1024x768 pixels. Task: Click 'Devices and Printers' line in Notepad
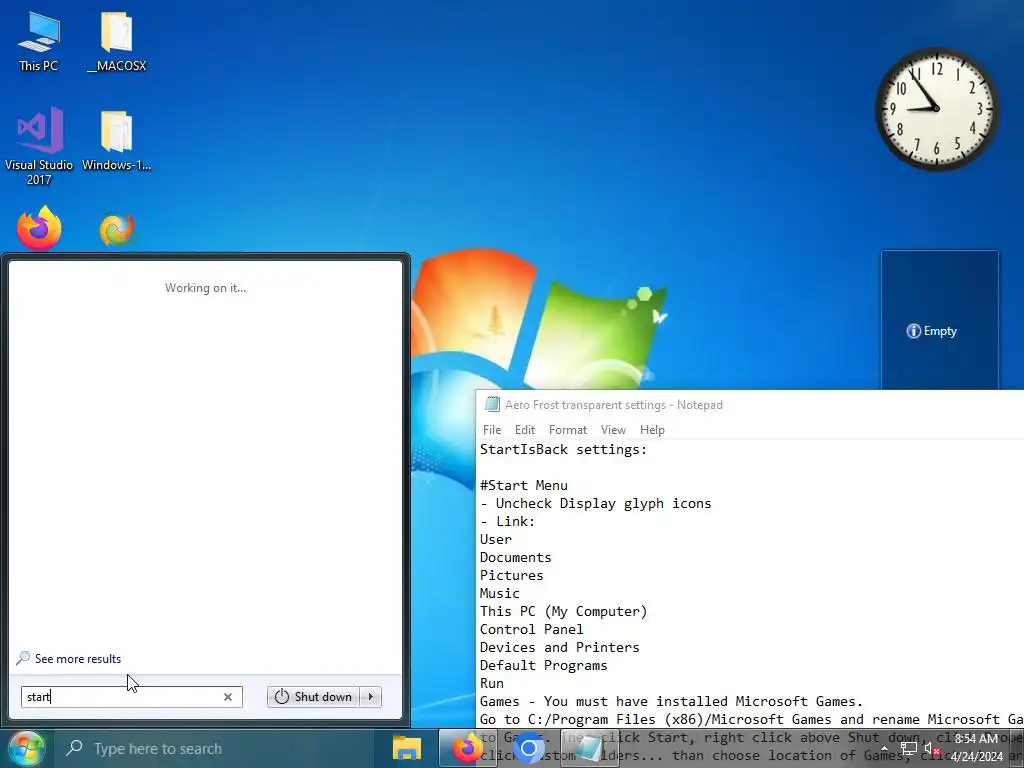(560, 647)
